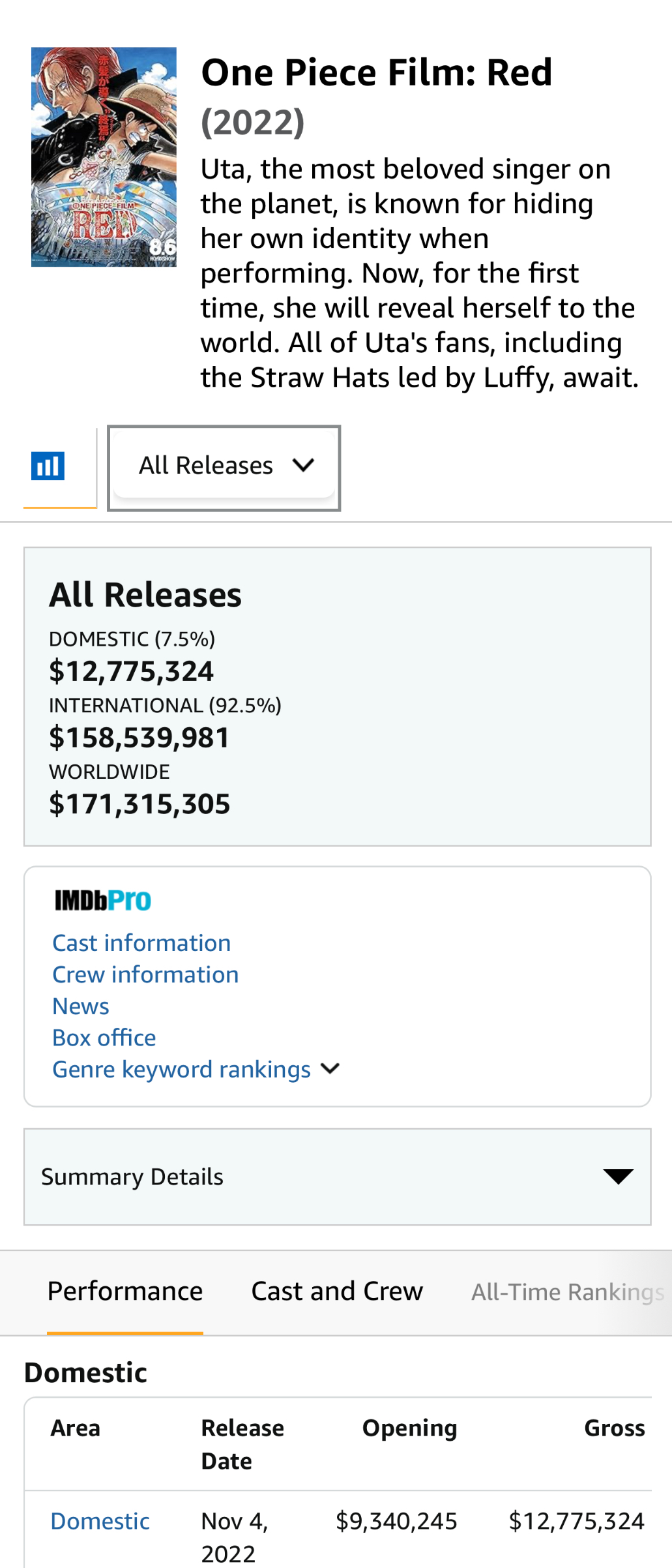Open the One Piece Film: Red poster thumbnail
Viewport: 672px width, 1568px height.
click(x=104, y=157)
